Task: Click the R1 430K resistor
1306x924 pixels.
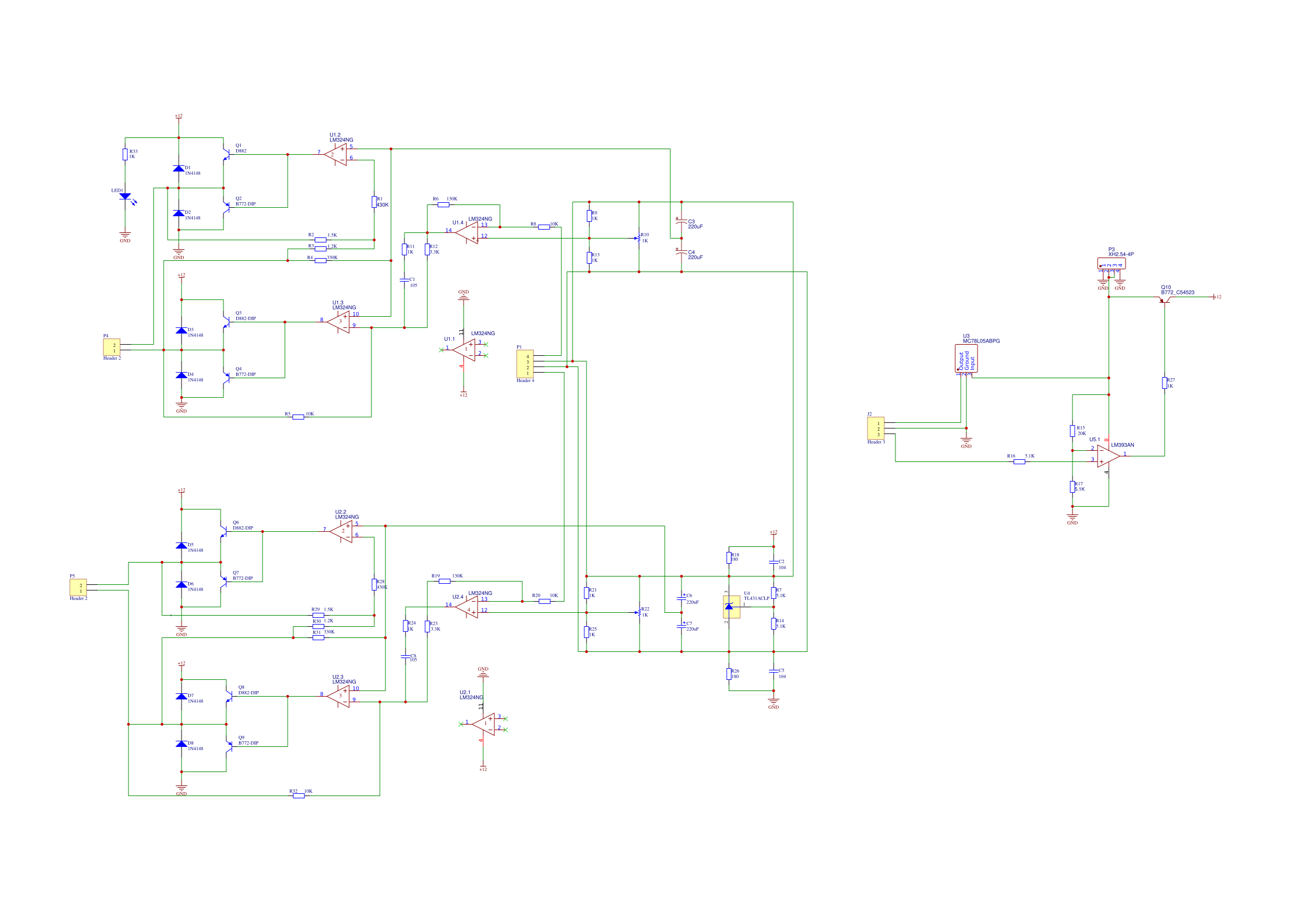Action: pyautogui.click(x=374, y=202)
